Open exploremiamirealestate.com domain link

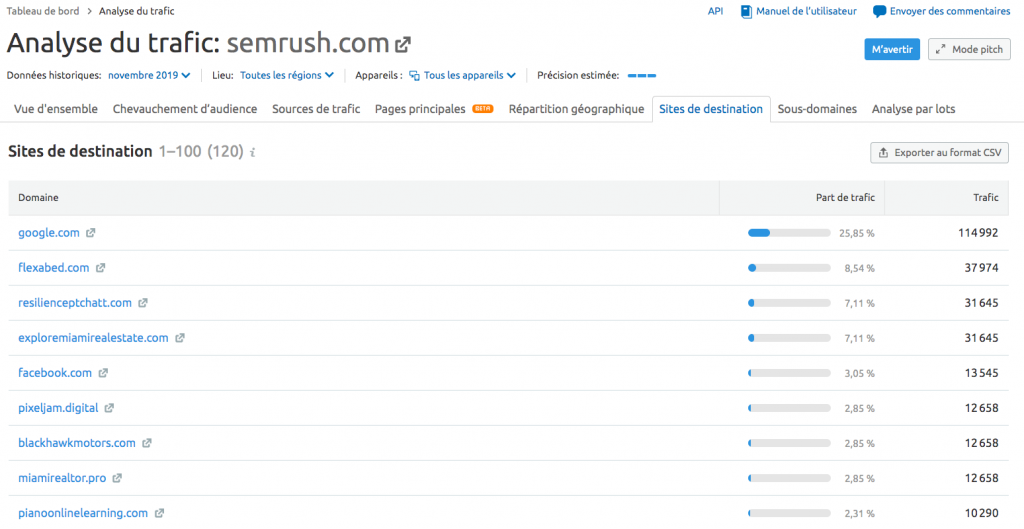click(93, 338)
